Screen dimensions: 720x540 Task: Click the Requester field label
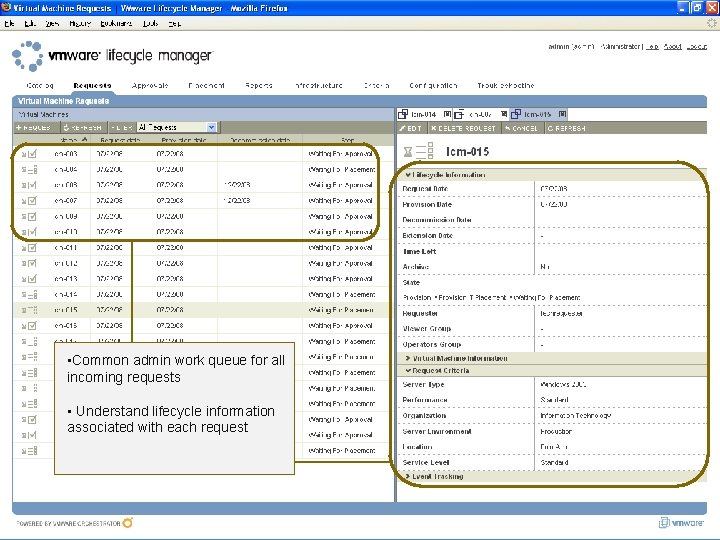(x=420, y=314)
